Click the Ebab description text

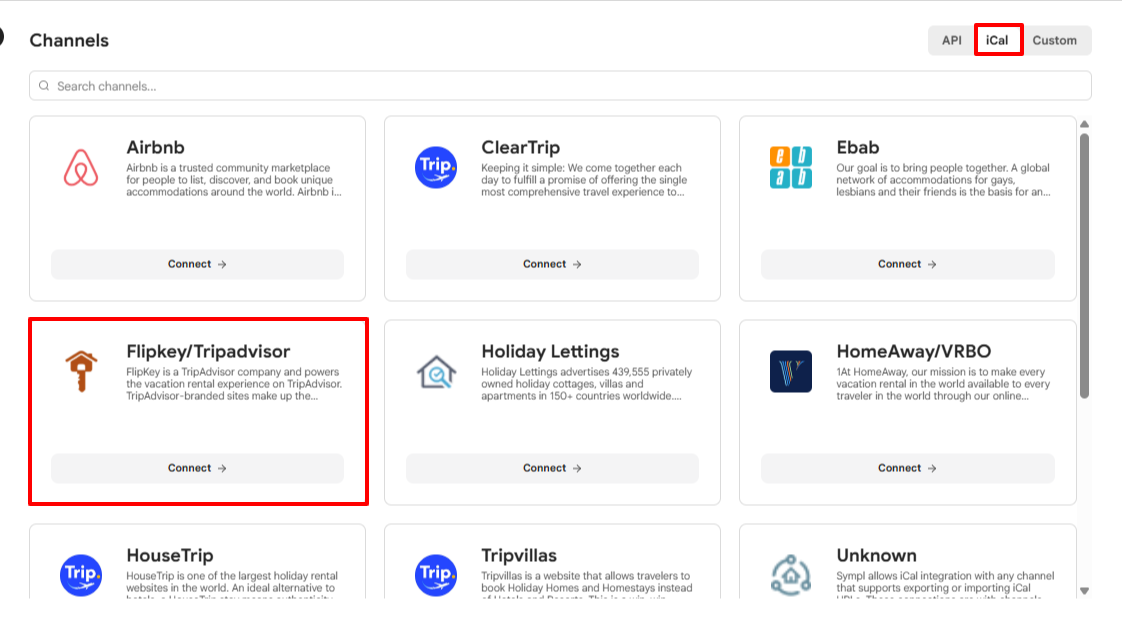click(x=943, y=180)
